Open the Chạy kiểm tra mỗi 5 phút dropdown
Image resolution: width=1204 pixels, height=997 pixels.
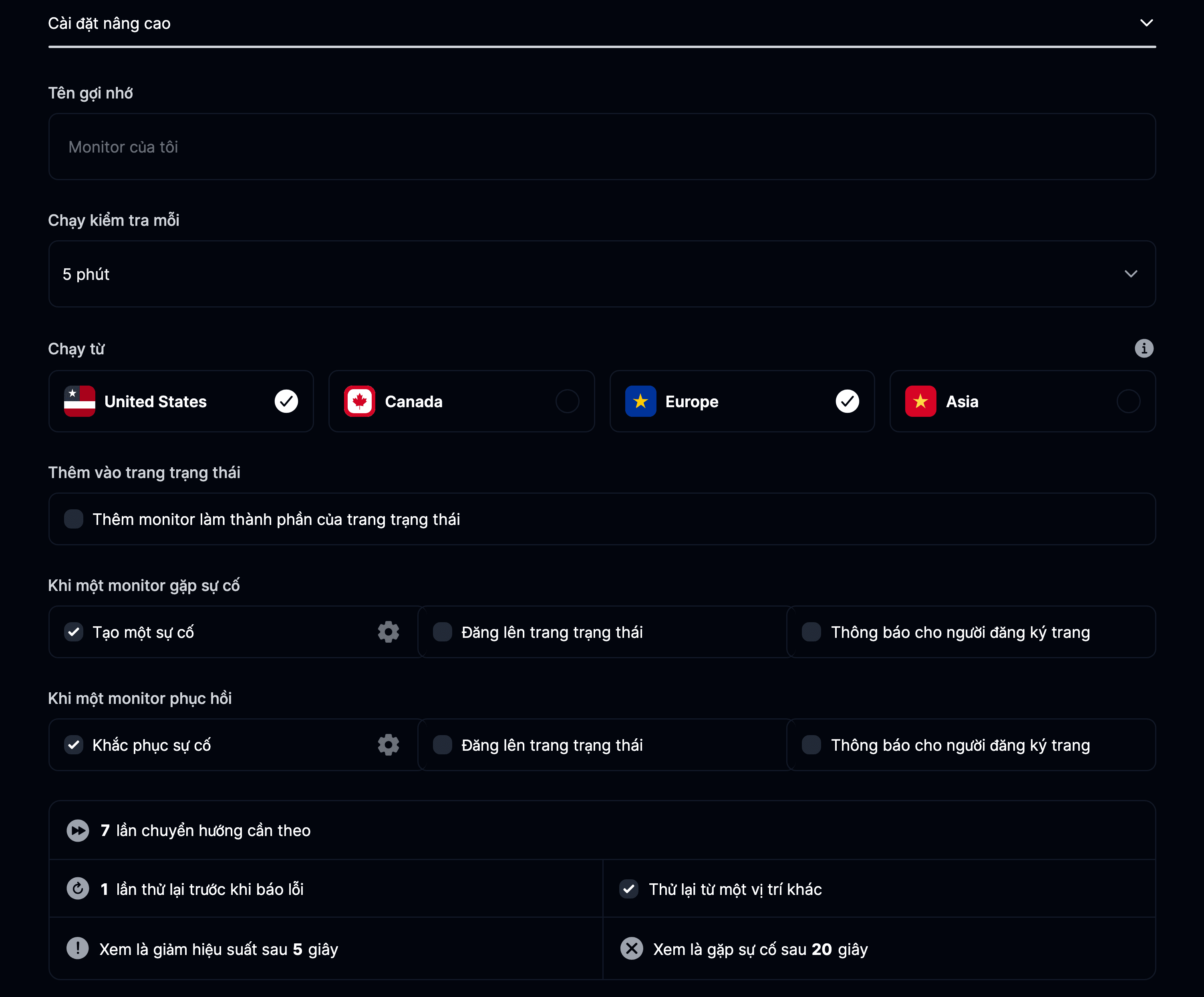(602, 274)
